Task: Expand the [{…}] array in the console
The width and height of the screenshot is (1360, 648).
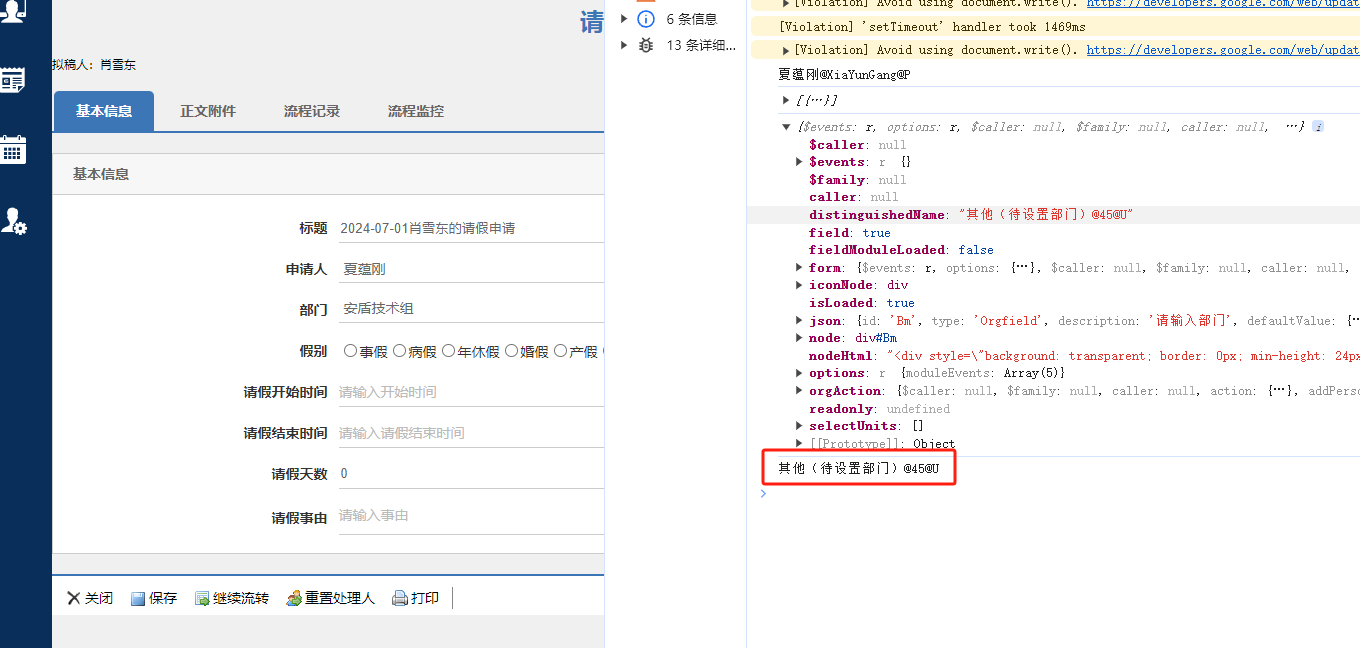Action: tap(786, 100)
